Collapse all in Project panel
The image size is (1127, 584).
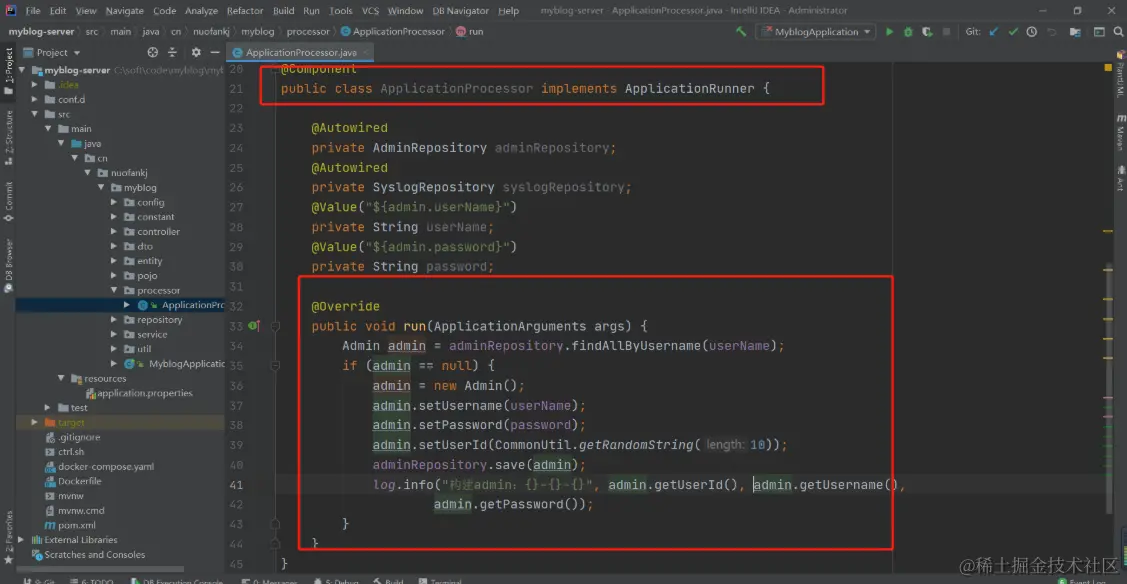[172, 52]
